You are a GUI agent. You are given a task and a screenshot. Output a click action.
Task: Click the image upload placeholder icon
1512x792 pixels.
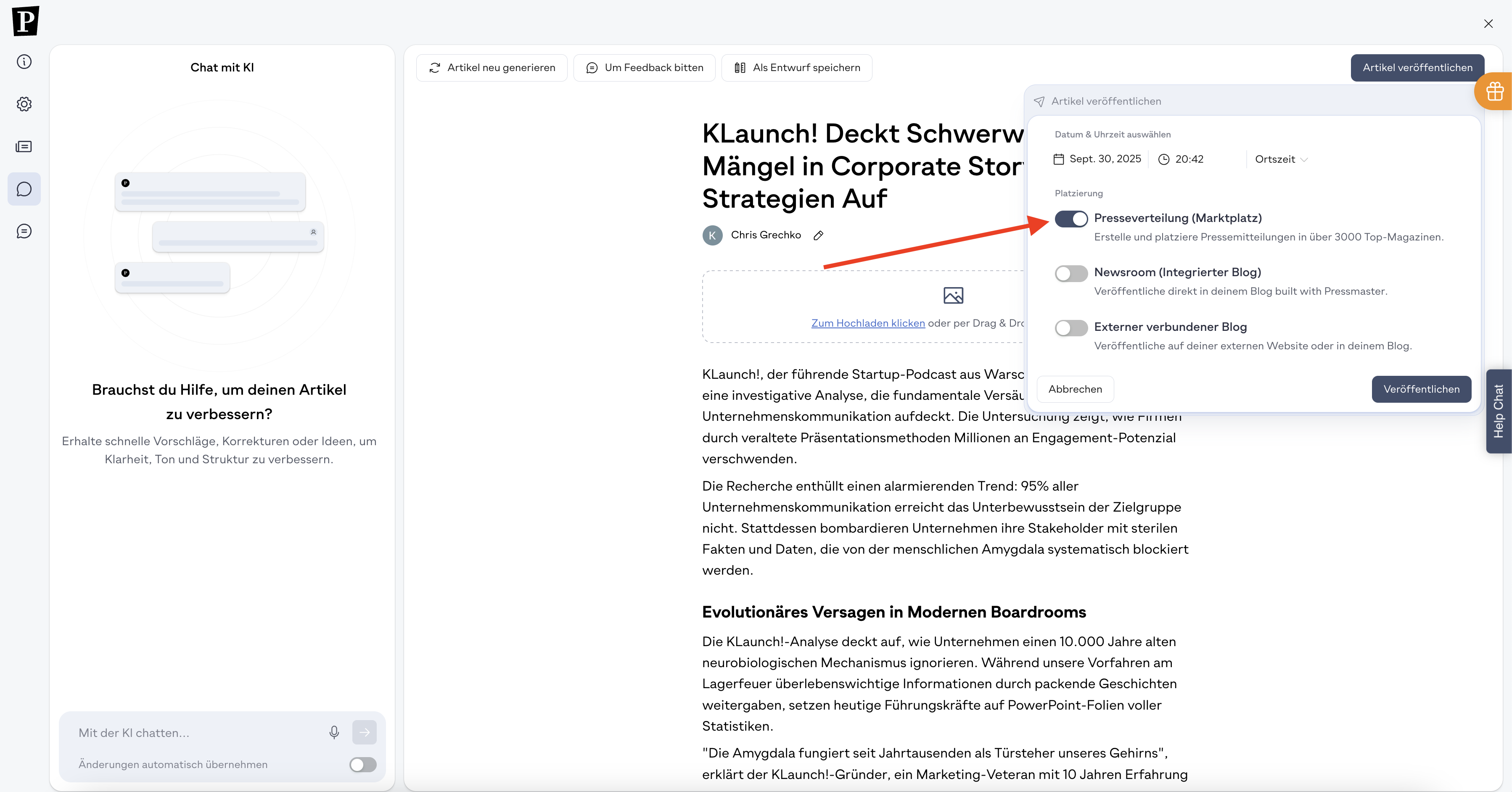[953, 295]
